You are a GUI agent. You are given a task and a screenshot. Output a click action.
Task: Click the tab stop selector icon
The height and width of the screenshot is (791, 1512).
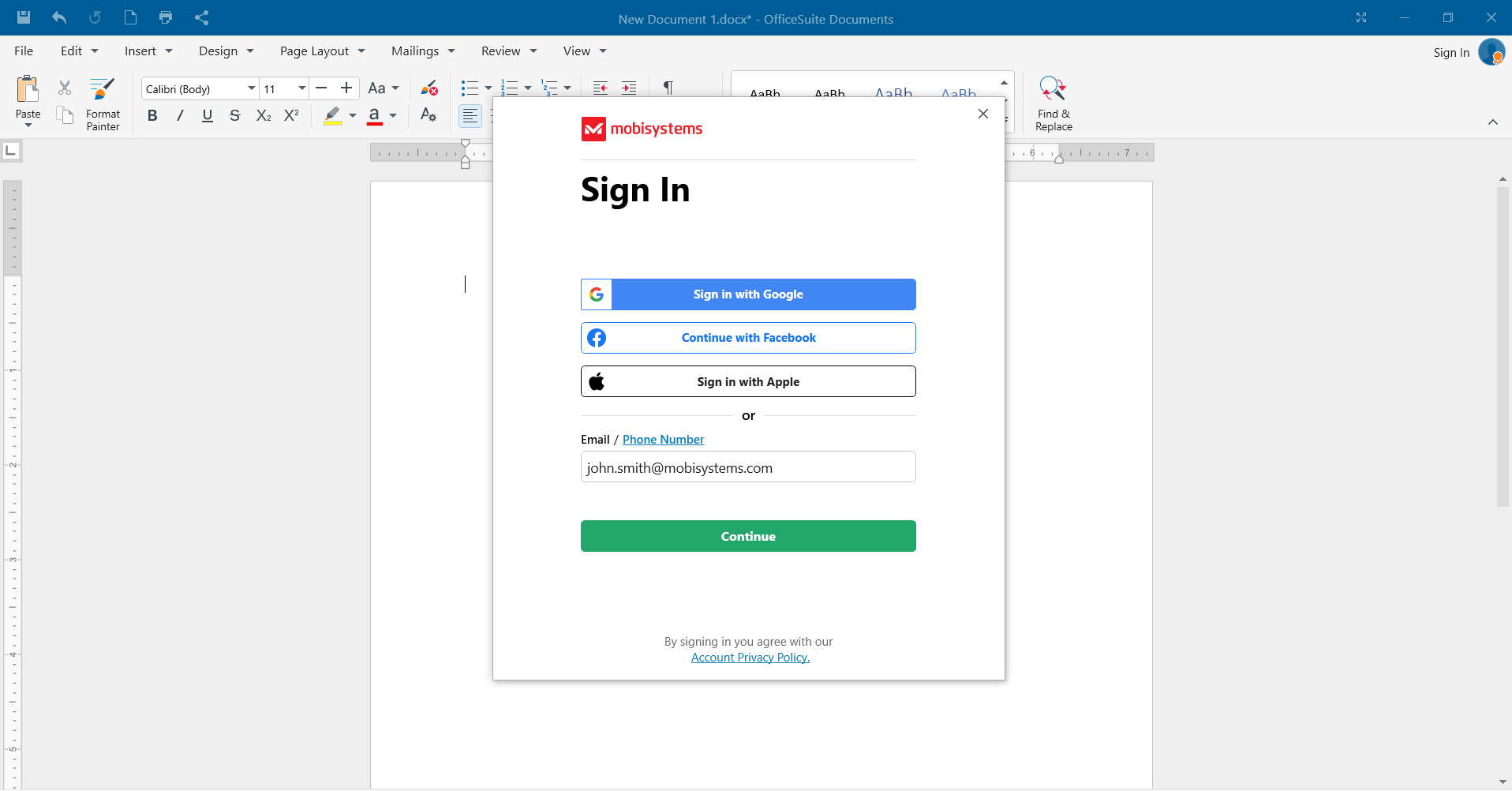pos(12,150)
